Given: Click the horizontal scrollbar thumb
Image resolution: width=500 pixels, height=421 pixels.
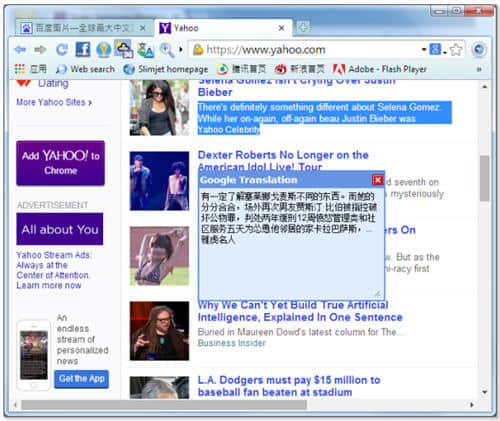Looking at the screenshot, I should [164, 405].
